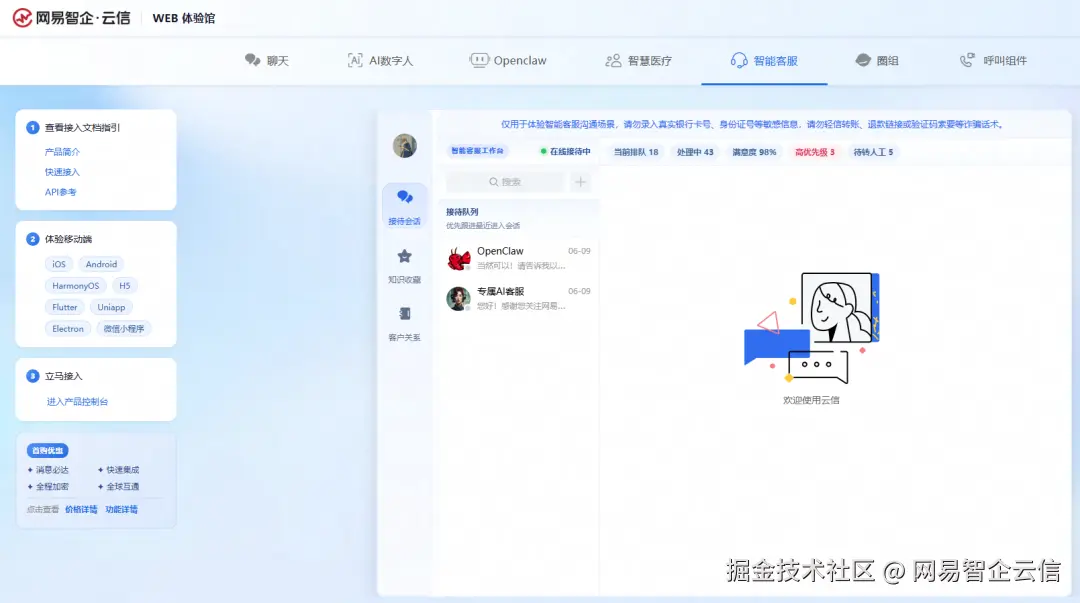1080x603 pixels.
Task: Select the Electron platform tag
Action: [68, 329]
